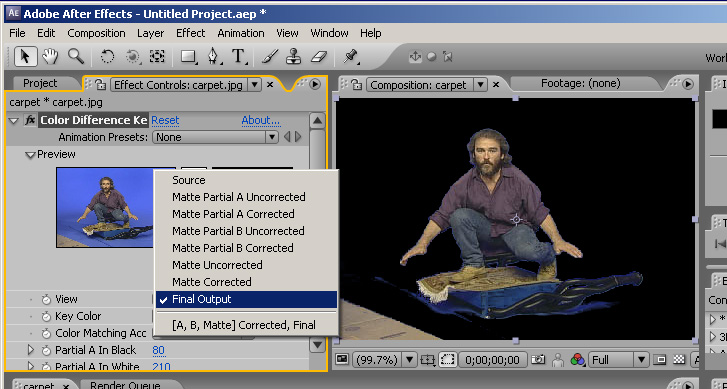Viewport: 727px width, 389px height.
Task: Select the Zoom magnifier tool
Action: point(76,57)
